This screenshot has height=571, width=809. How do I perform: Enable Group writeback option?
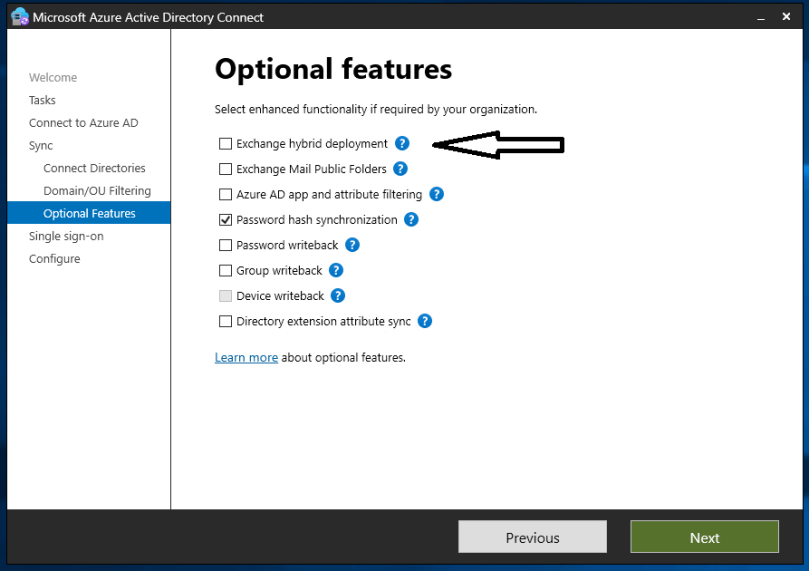pos(225,270)
